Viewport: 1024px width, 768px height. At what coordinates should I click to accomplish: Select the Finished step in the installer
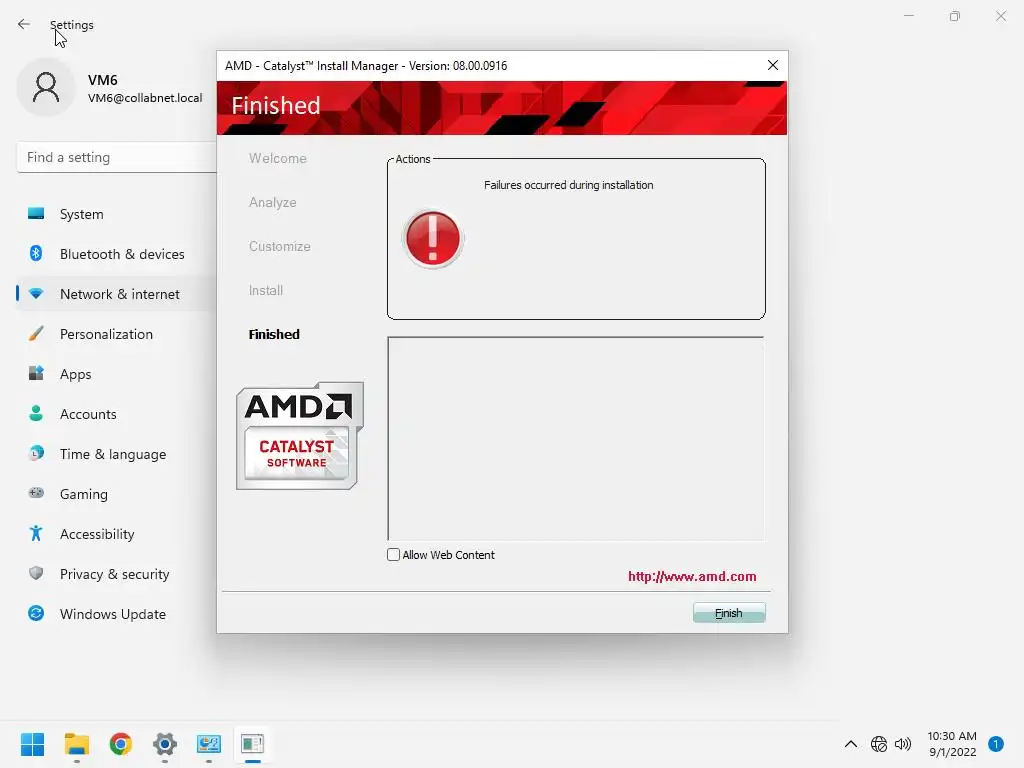[274, 334]
